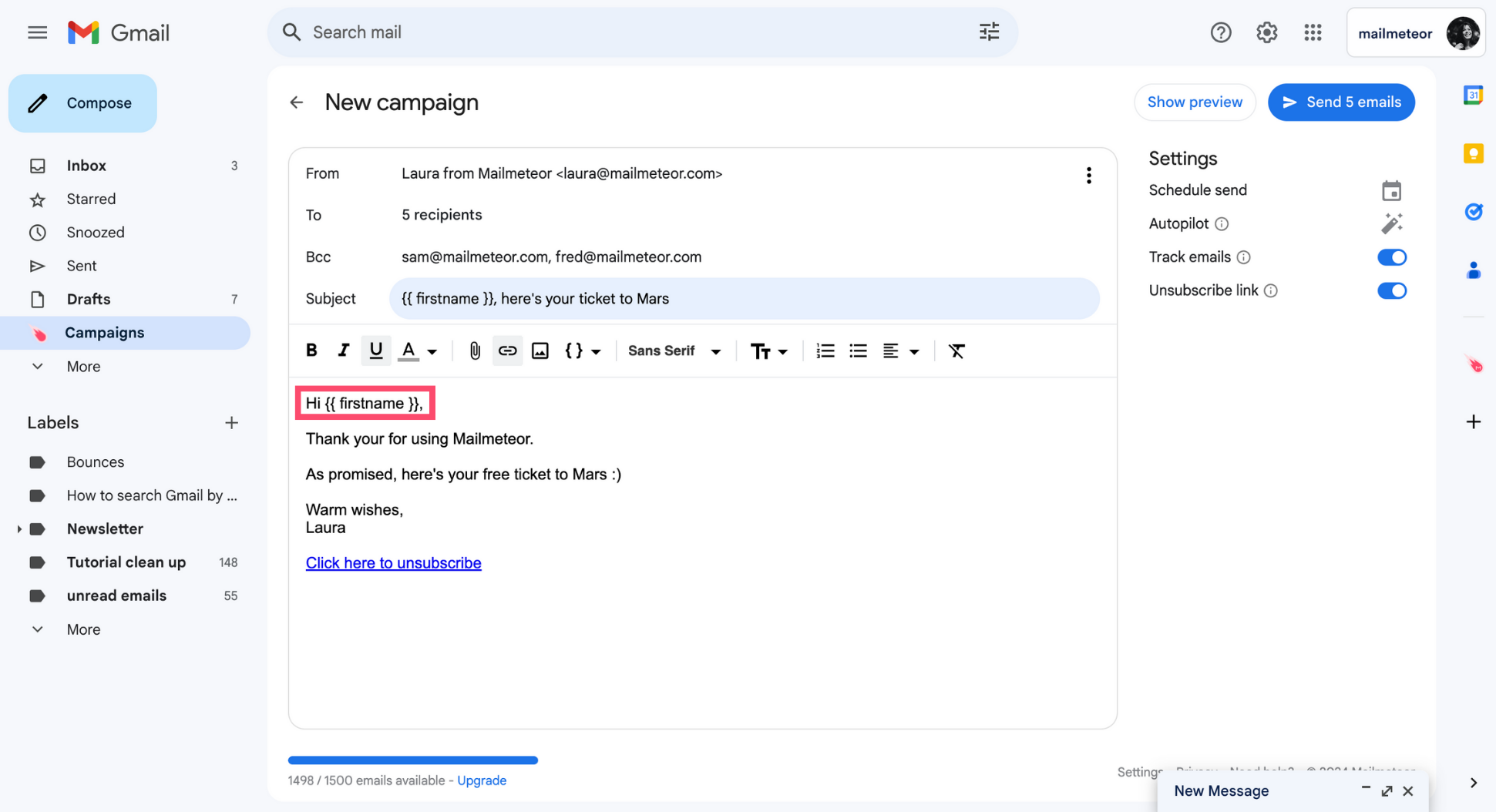Open the Google apps grid

pos(1313,32)
